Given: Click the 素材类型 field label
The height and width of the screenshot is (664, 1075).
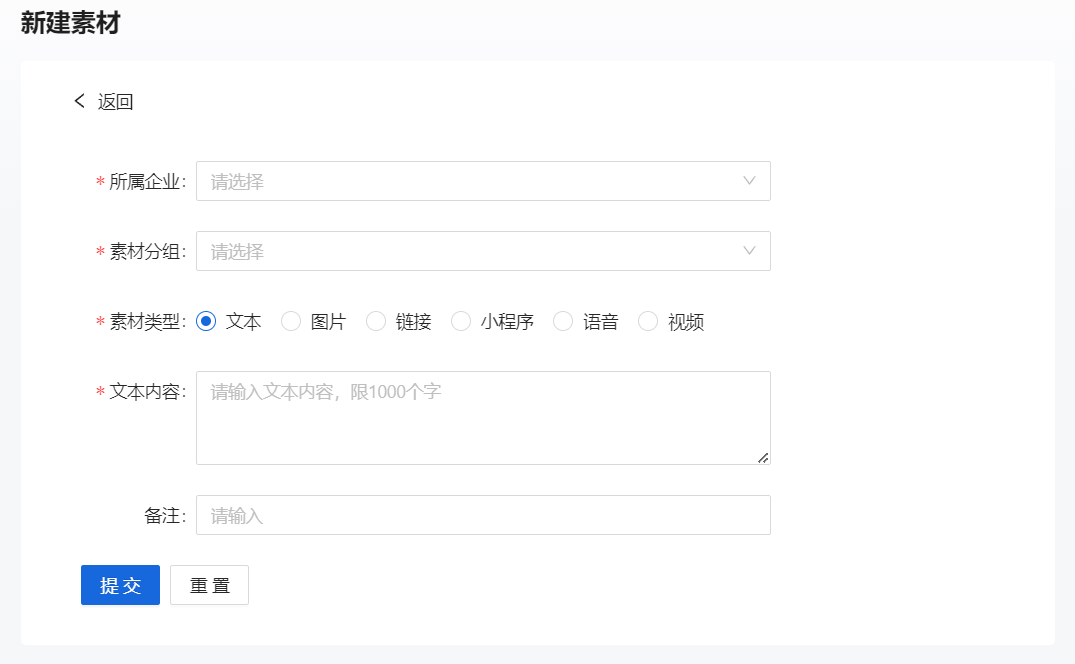Looking at the screenshot, I should coord(147,321).
